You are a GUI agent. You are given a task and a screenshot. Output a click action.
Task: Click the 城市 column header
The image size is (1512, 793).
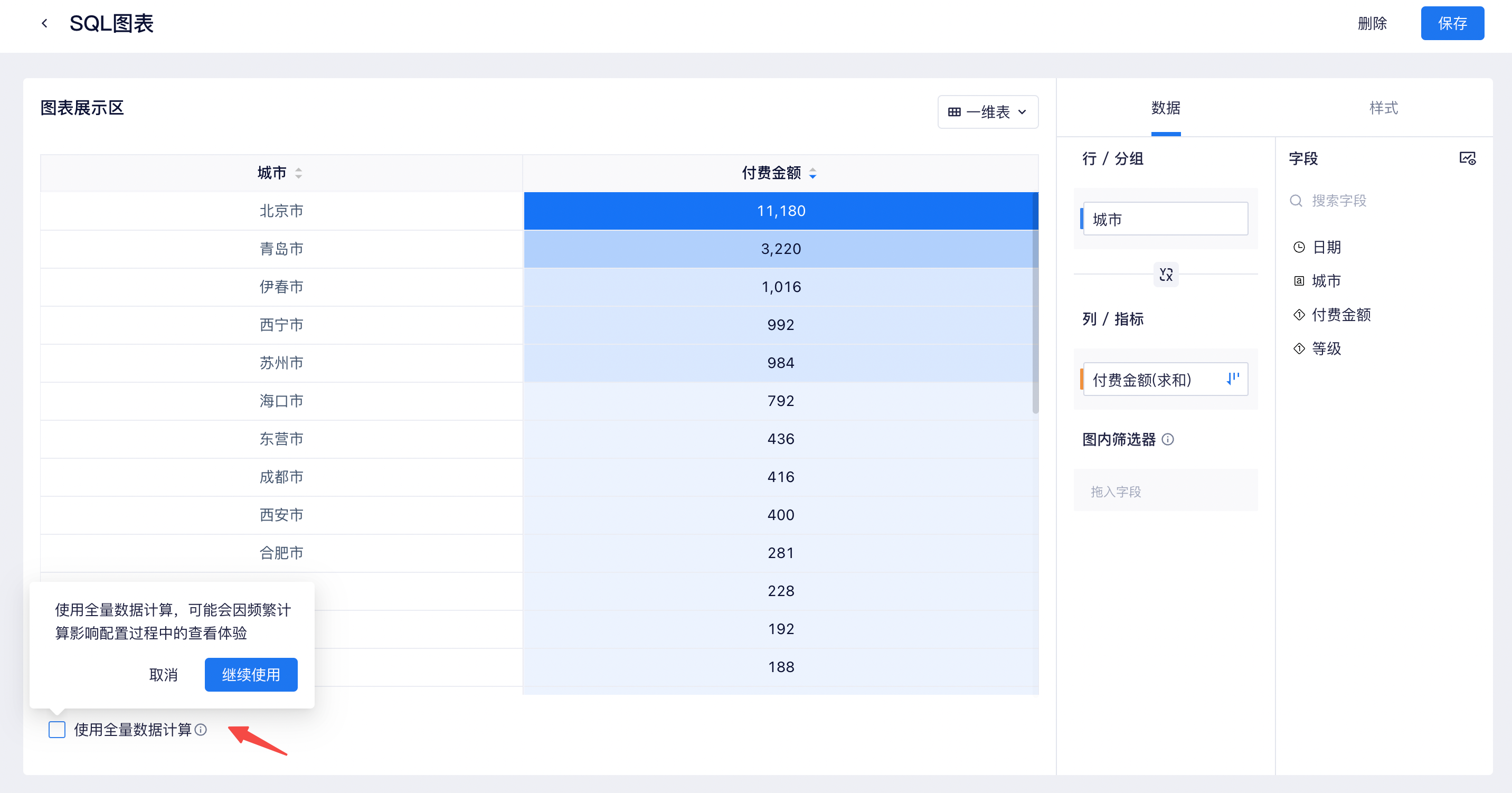281,173
